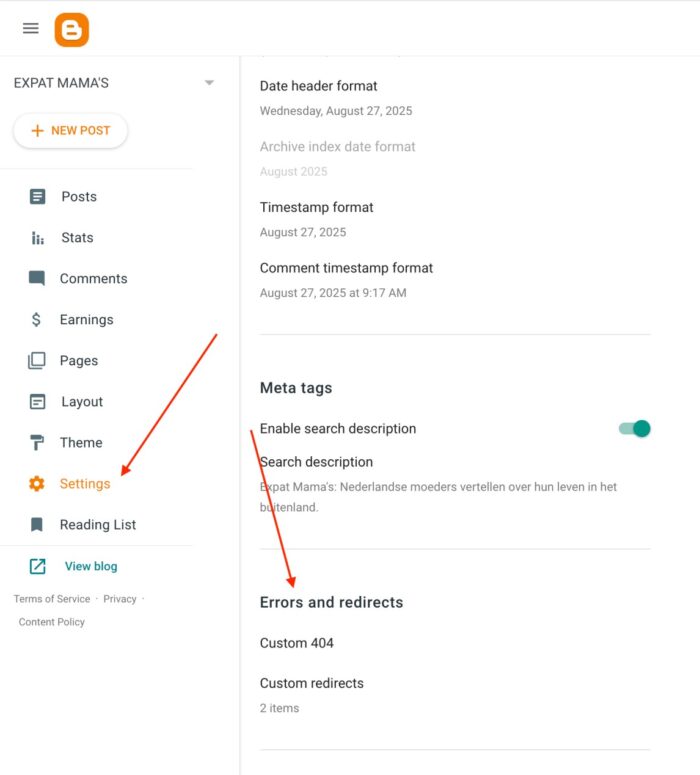Click the orange Blogger logo

[x=72, y=29]
